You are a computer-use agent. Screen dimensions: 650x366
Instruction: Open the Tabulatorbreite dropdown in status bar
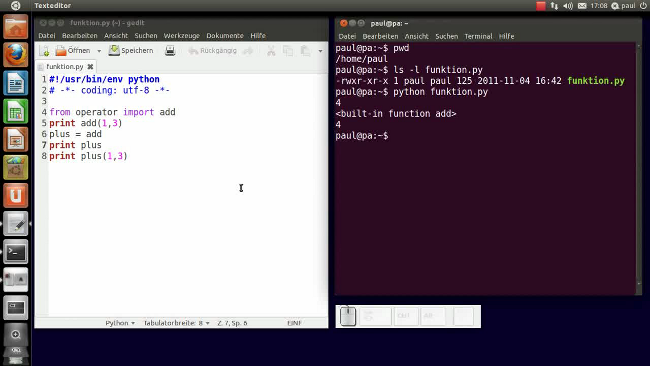tap(176, 323)
